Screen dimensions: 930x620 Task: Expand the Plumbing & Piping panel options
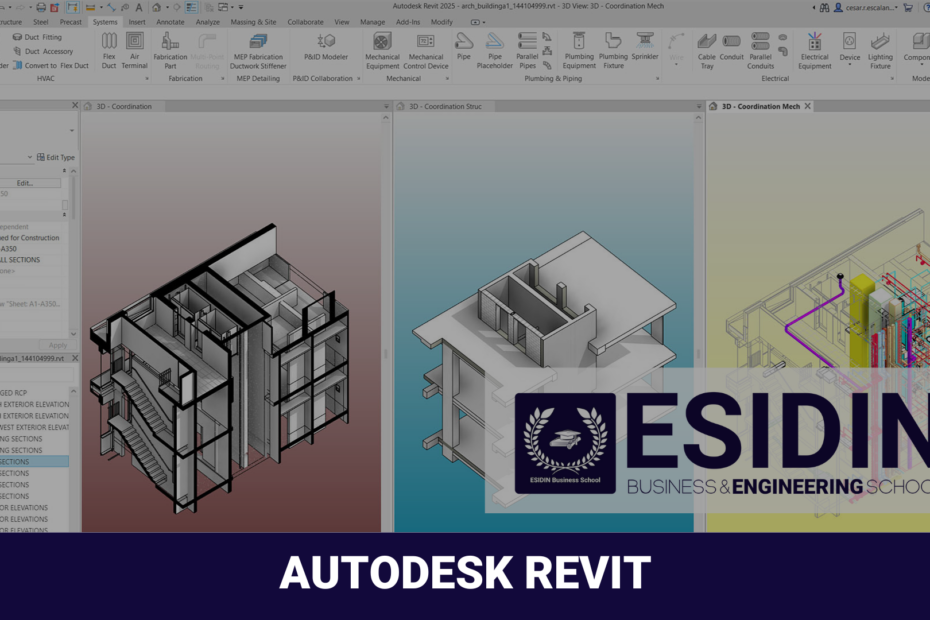656,78
